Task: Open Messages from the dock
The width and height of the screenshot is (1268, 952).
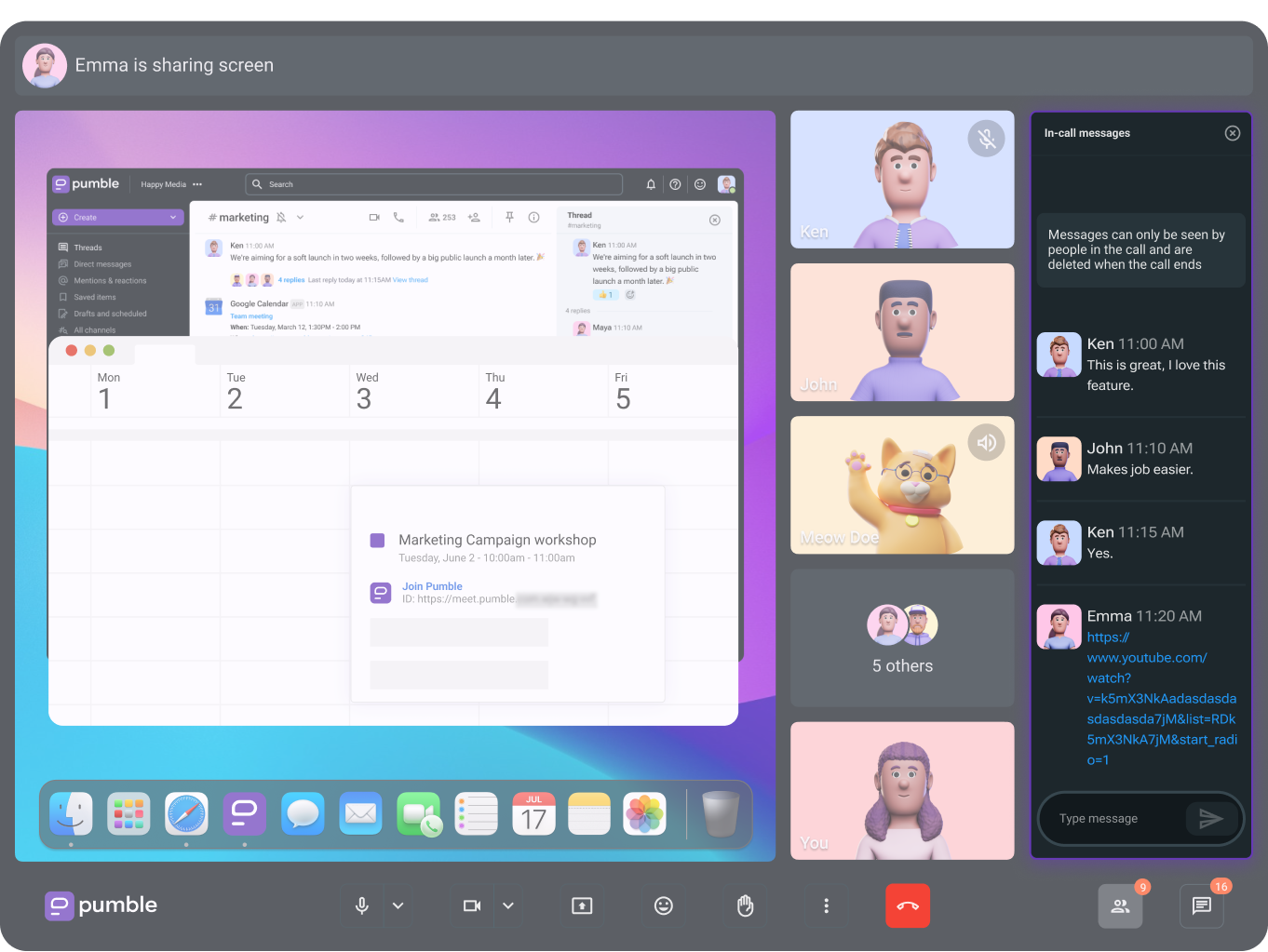Action: point(303,813)
